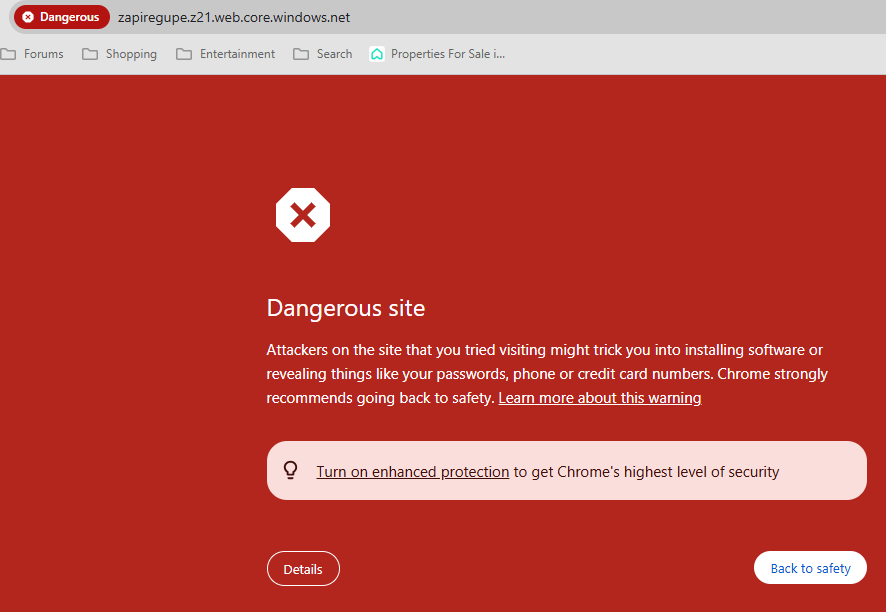Click the Shopping folder icon

(90, 54)
